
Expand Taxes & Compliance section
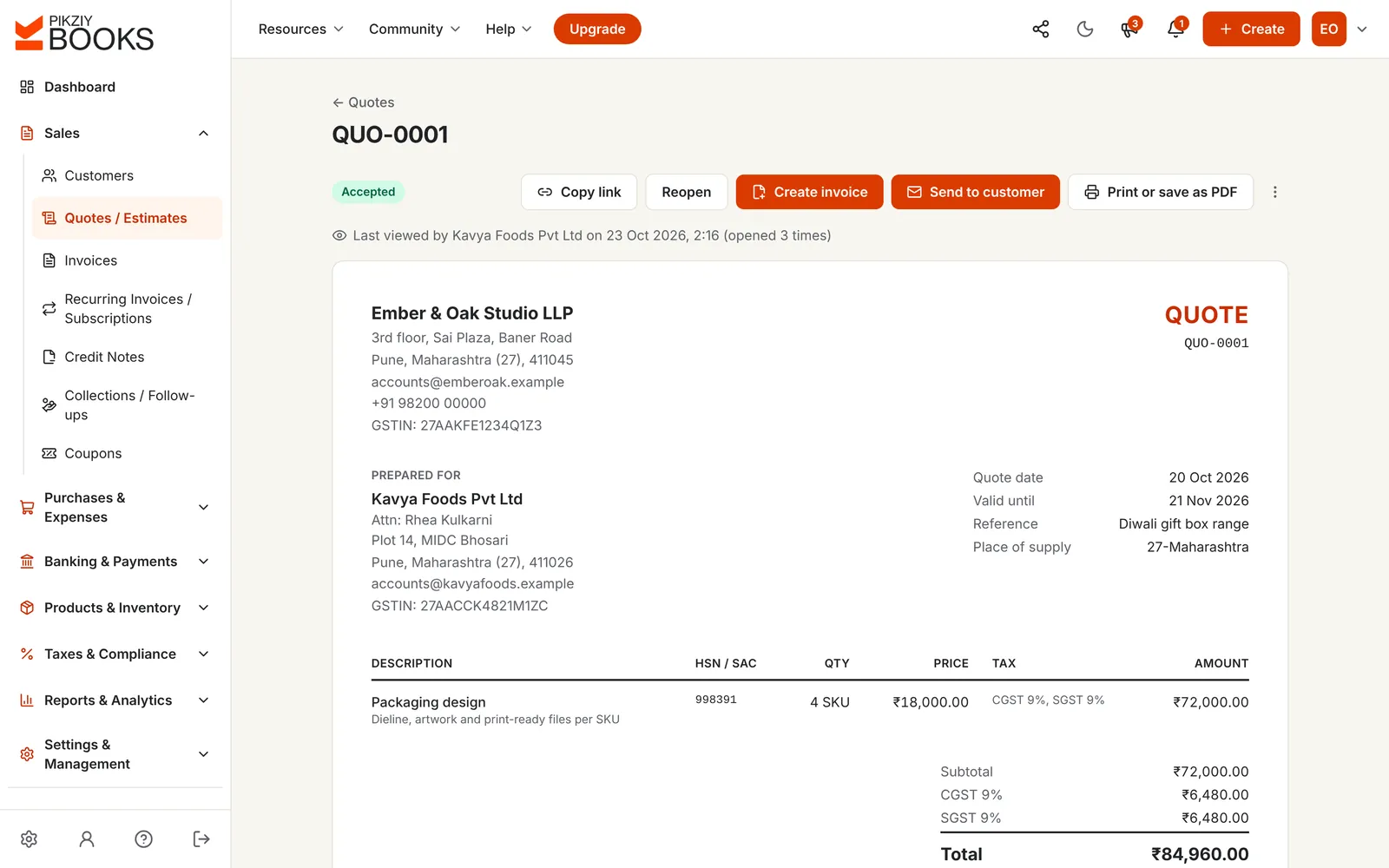(115, 654)
